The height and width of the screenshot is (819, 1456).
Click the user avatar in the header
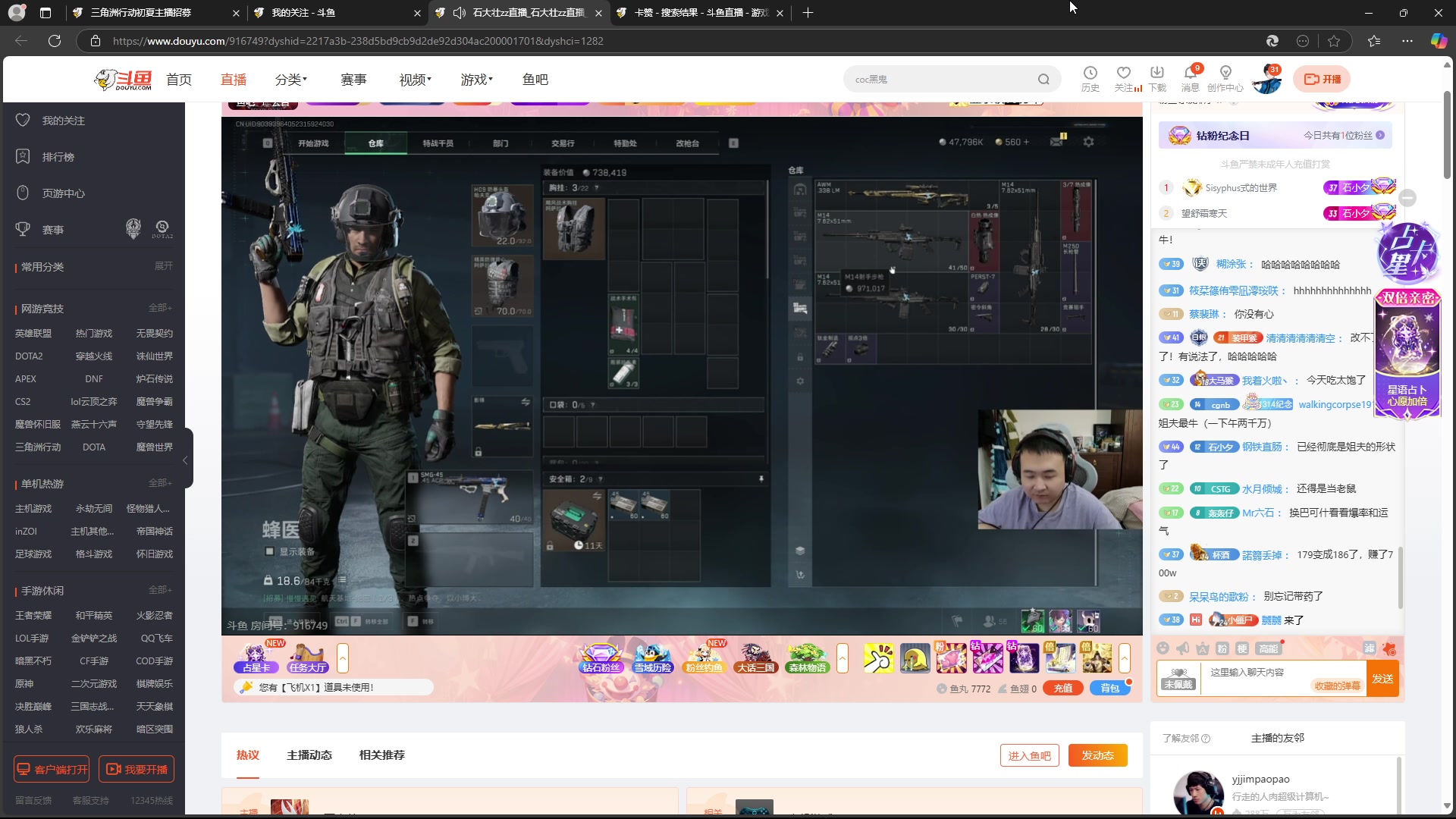click(1266, 80)
